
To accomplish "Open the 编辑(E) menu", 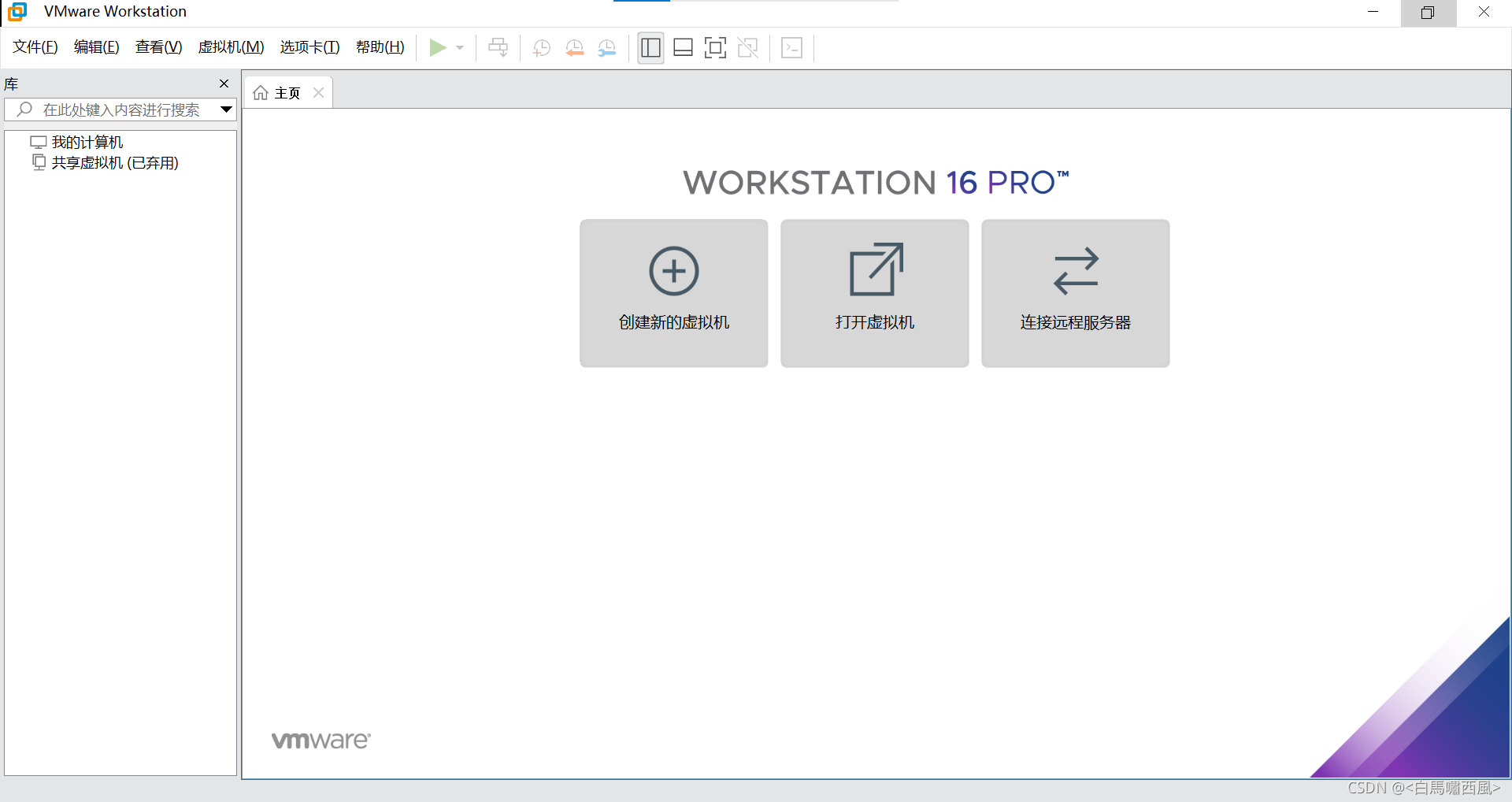I will (x=97, y=47).
